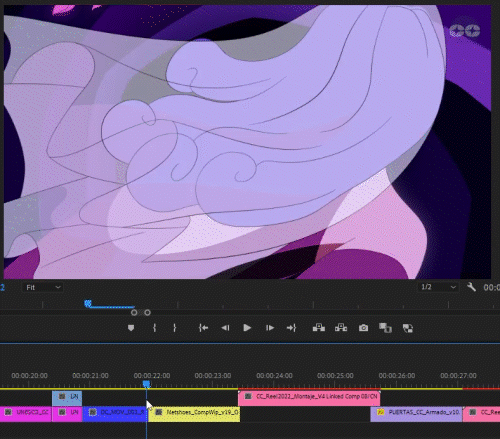Click the timeline playhead marker
500x439 pixels.
click(x=146, y=384)
